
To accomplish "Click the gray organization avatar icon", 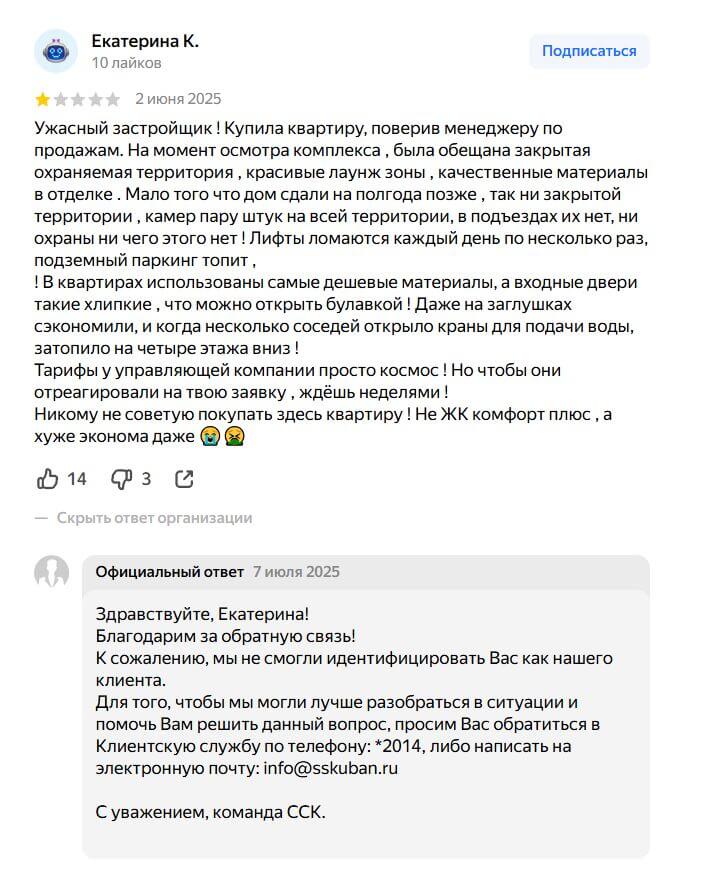I will coord(52,572).
